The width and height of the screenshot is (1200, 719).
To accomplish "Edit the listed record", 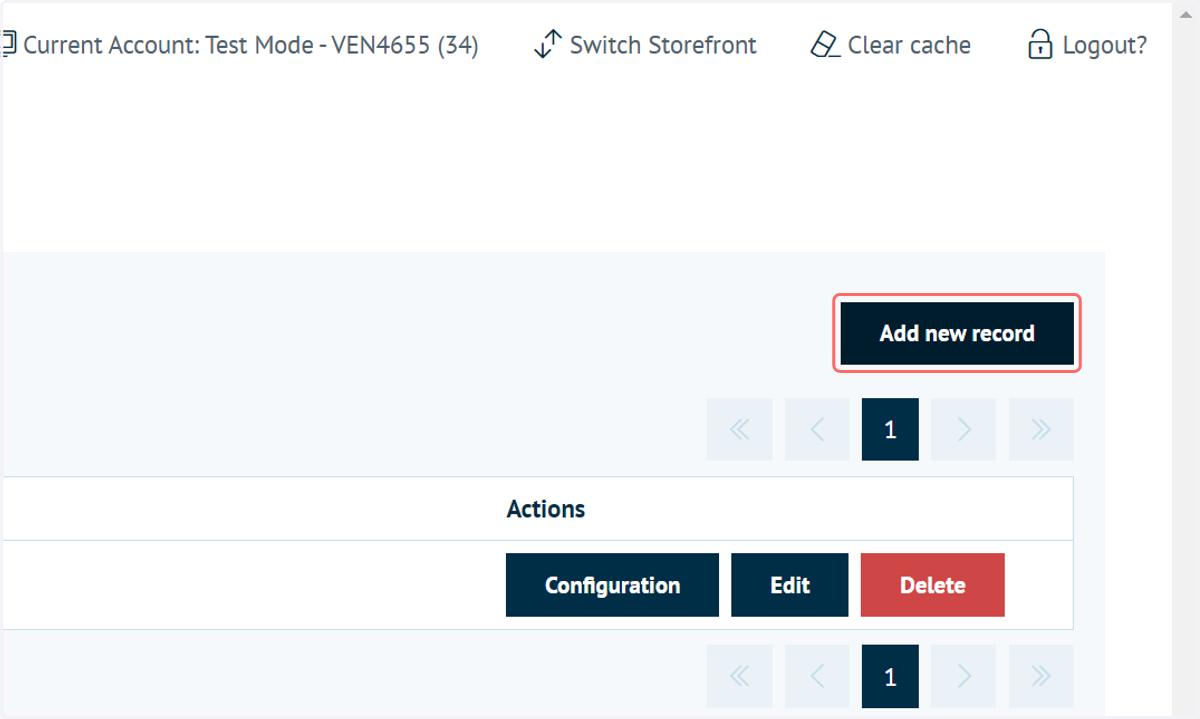I will 790,585.
